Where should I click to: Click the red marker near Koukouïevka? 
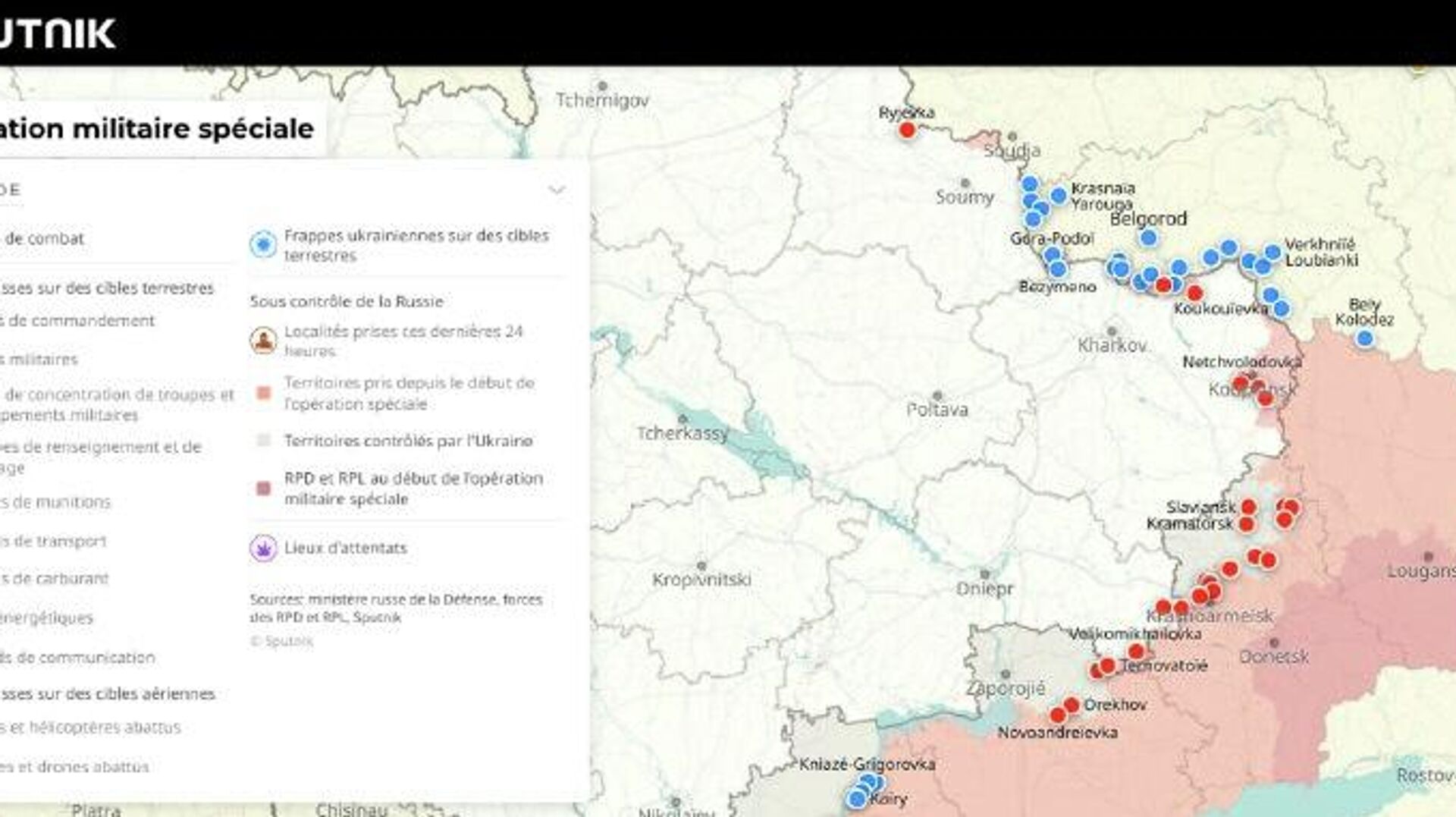pyautogui.click(x=1195, y=294)
